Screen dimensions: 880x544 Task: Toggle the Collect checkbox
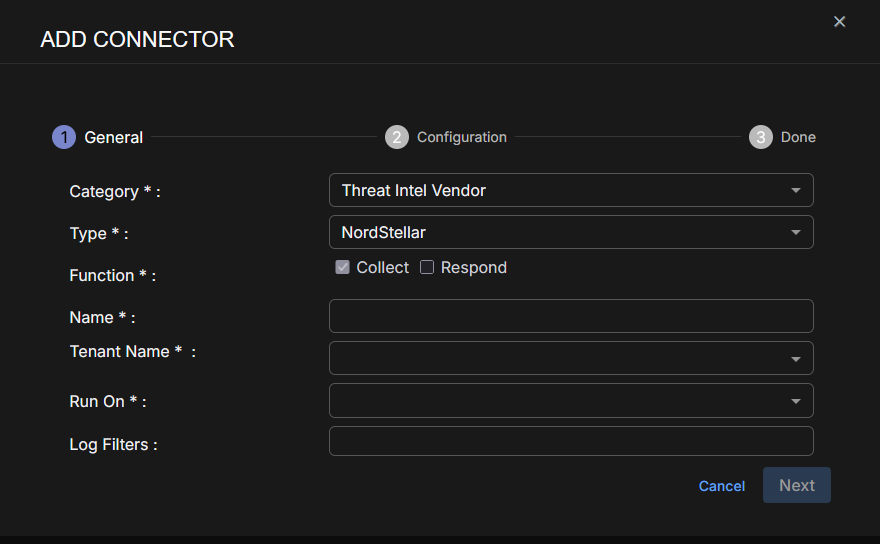click(x=342, y=267)
